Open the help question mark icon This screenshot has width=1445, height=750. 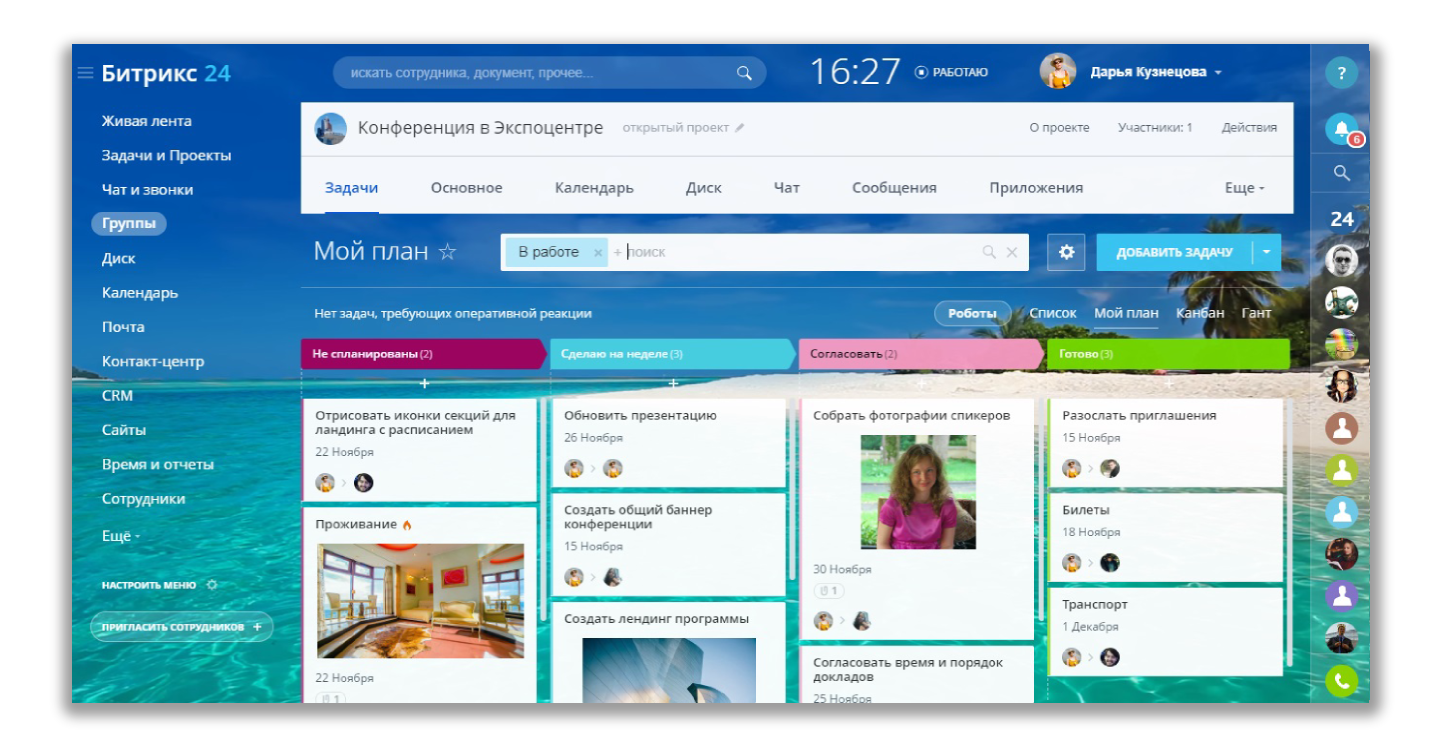point(1341,73)
